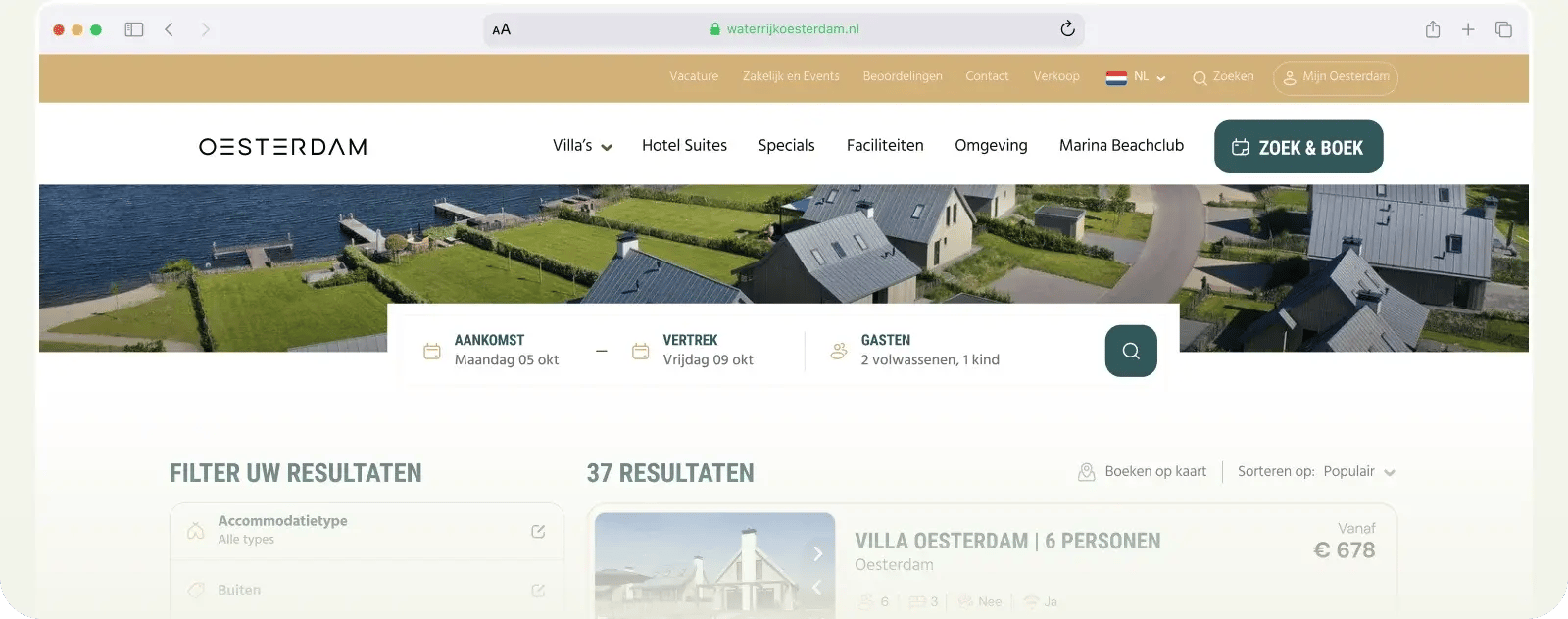The image size is (1568, 619).
Task: Click the map pin icon beside Boeken op kaart
Action: click(1086, 472)
